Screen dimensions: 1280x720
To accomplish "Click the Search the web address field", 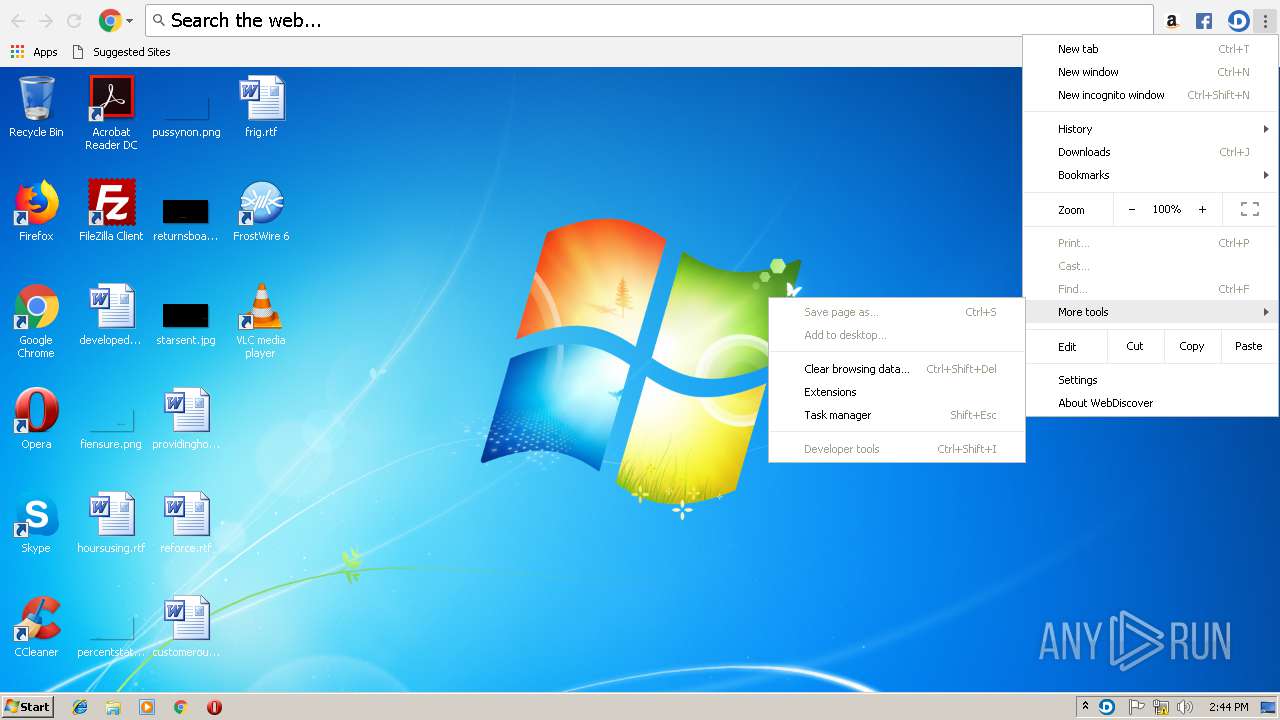I will pyautogui.click(x=650, y=20).
